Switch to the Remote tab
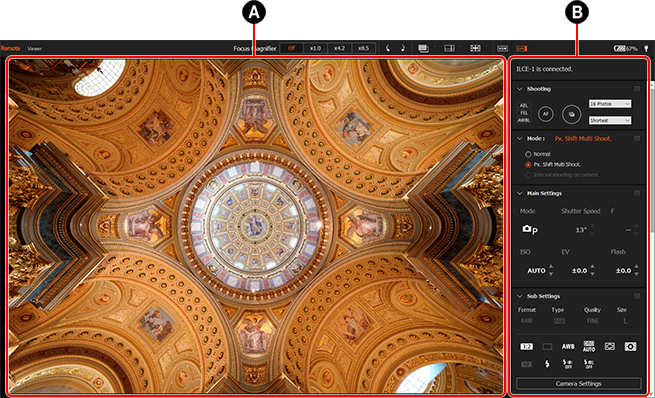Screen dimensions: 655x398 point(10,48)
